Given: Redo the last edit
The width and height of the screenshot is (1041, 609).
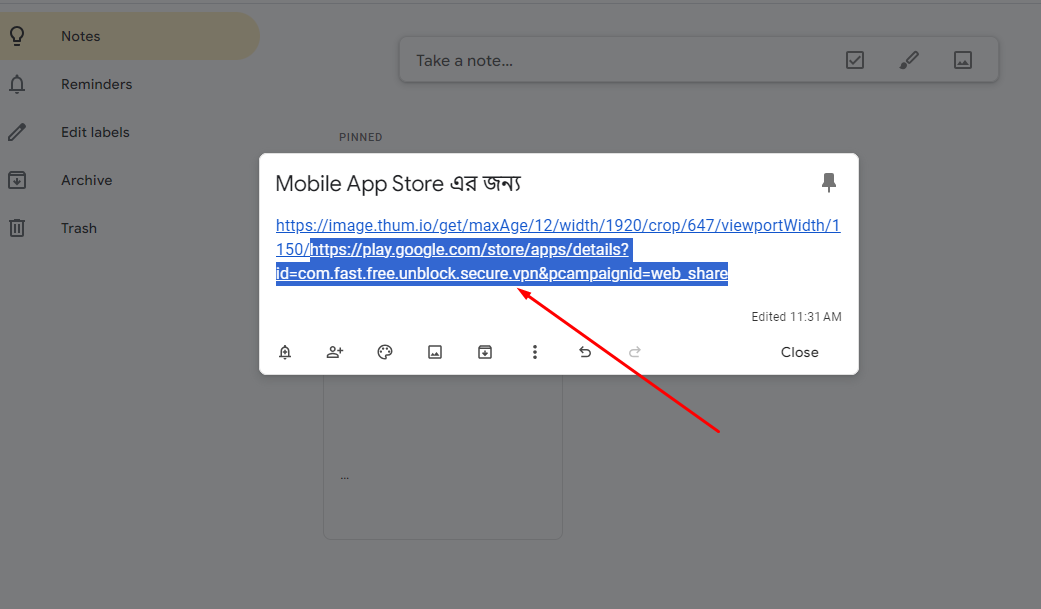Looking at the screenshot, I should (635, 352).
